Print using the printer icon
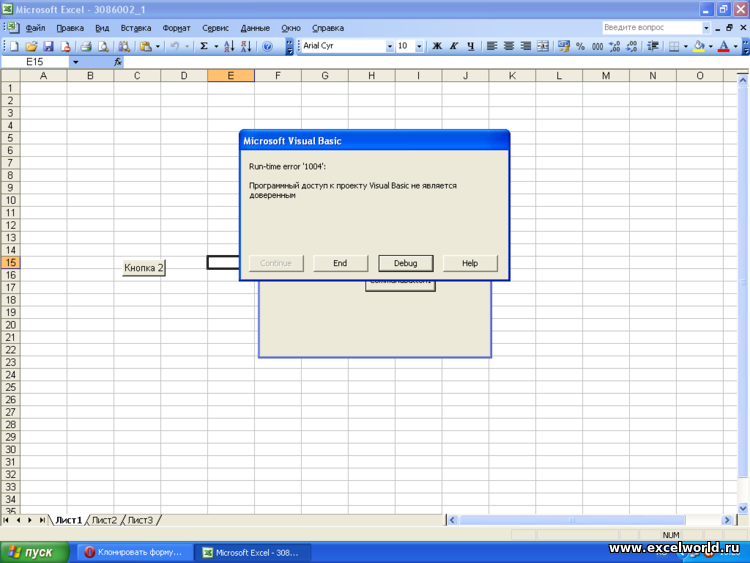The image size is (750, 563). click(x=86, y=46)
